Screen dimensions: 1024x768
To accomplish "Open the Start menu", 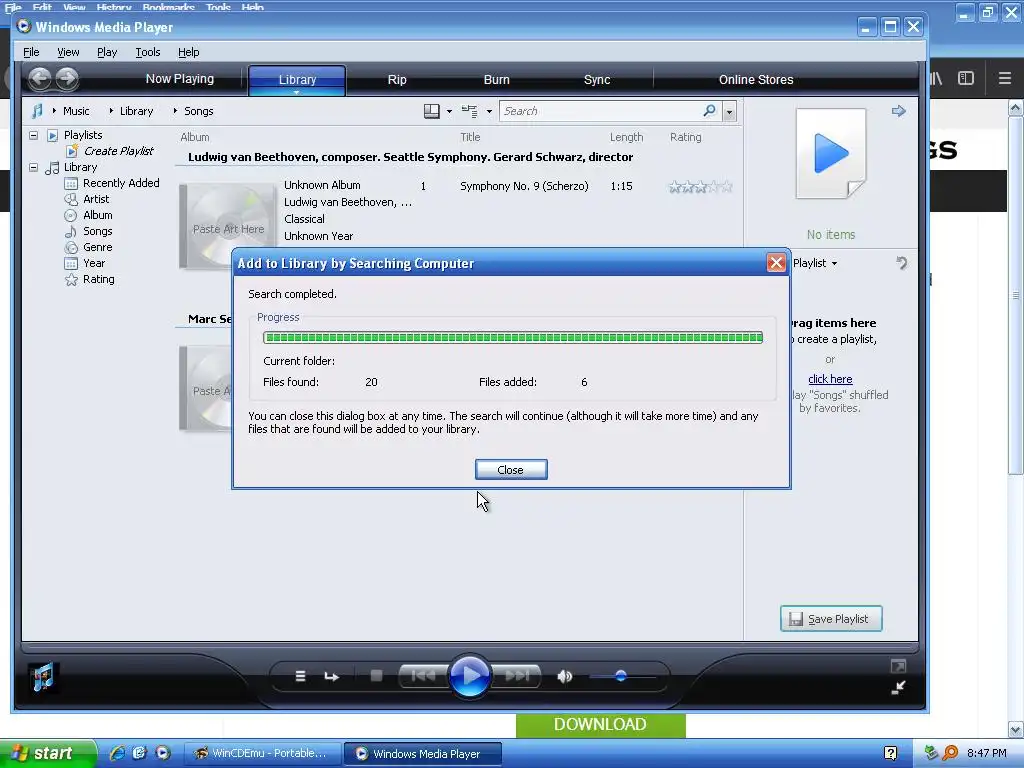I will coord(47,754).
